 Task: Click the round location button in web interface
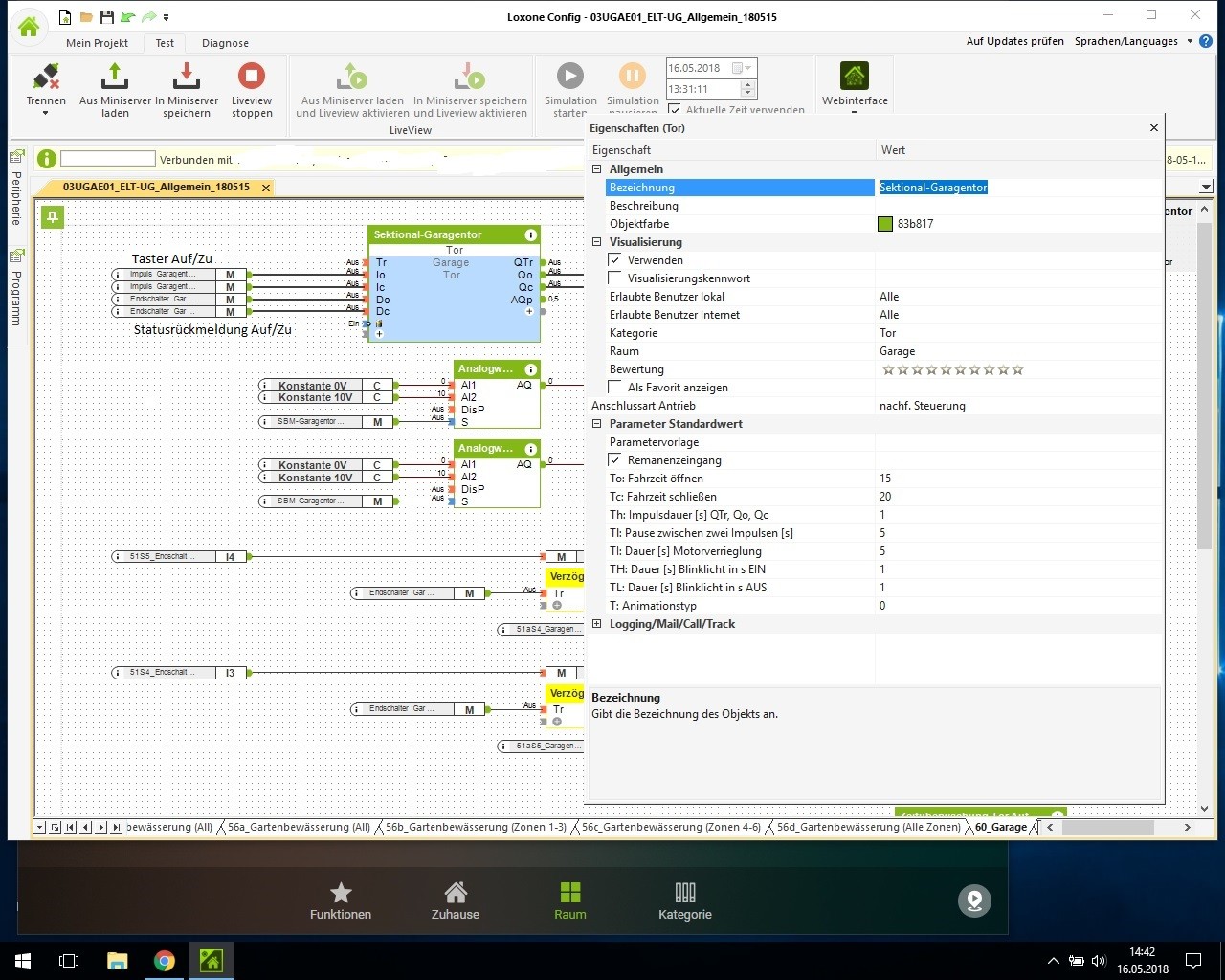pos(974,901)
